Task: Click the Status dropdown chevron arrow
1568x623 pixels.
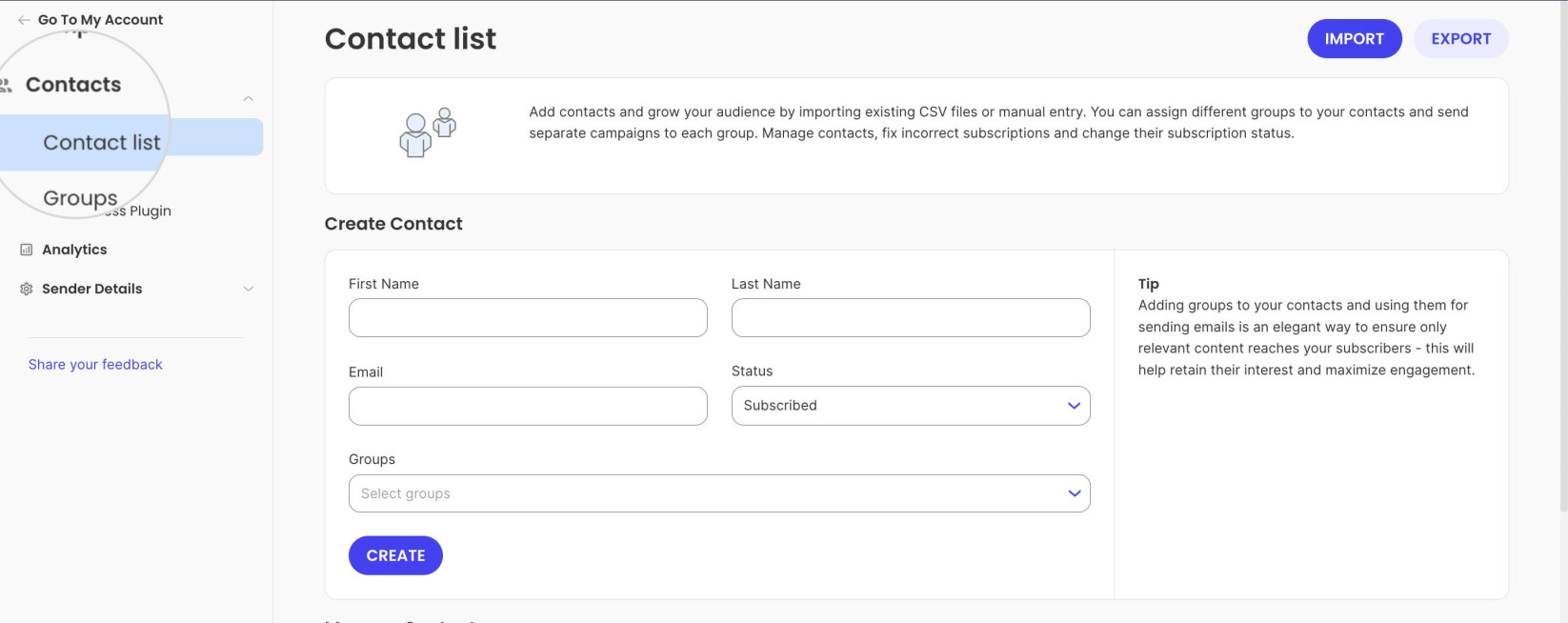Action: point(1074,406)
